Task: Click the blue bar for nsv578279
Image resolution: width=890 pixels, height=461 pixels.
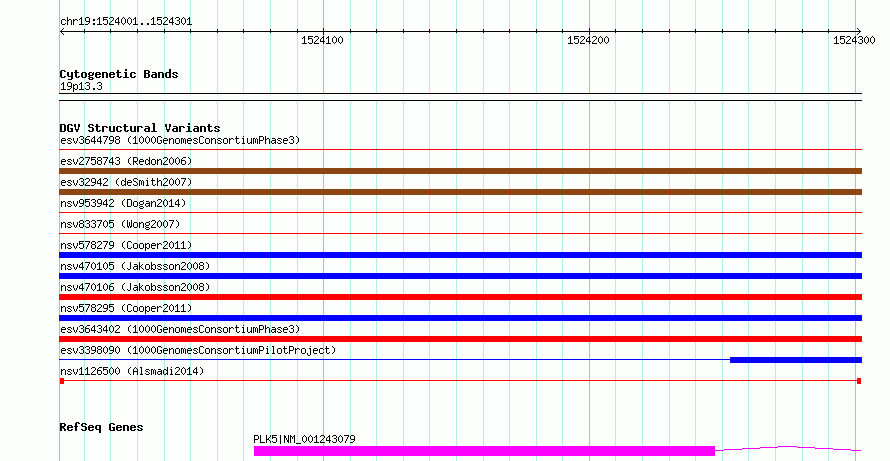Action: coord(460,255)
